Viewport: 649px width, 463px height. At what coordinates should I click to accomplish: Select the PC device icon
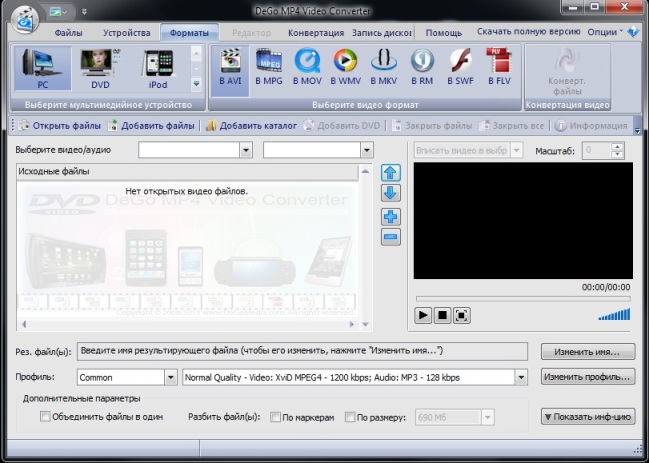[x=43, y=69]
